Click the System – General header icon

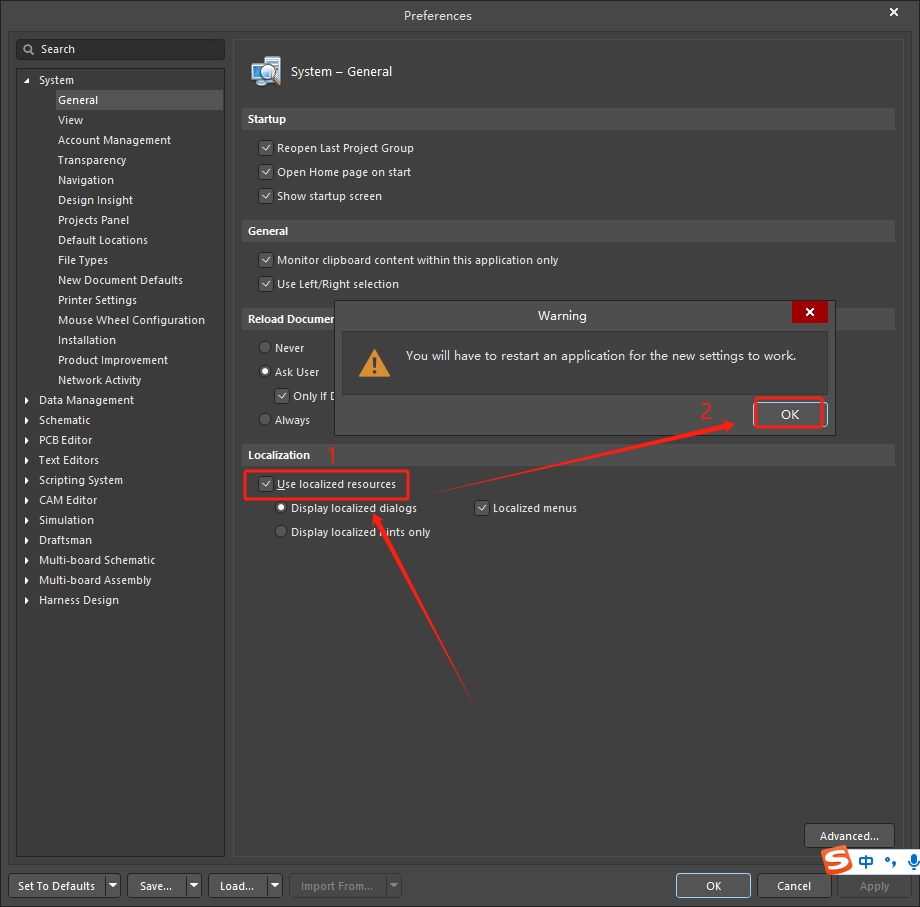click(266, 72)
